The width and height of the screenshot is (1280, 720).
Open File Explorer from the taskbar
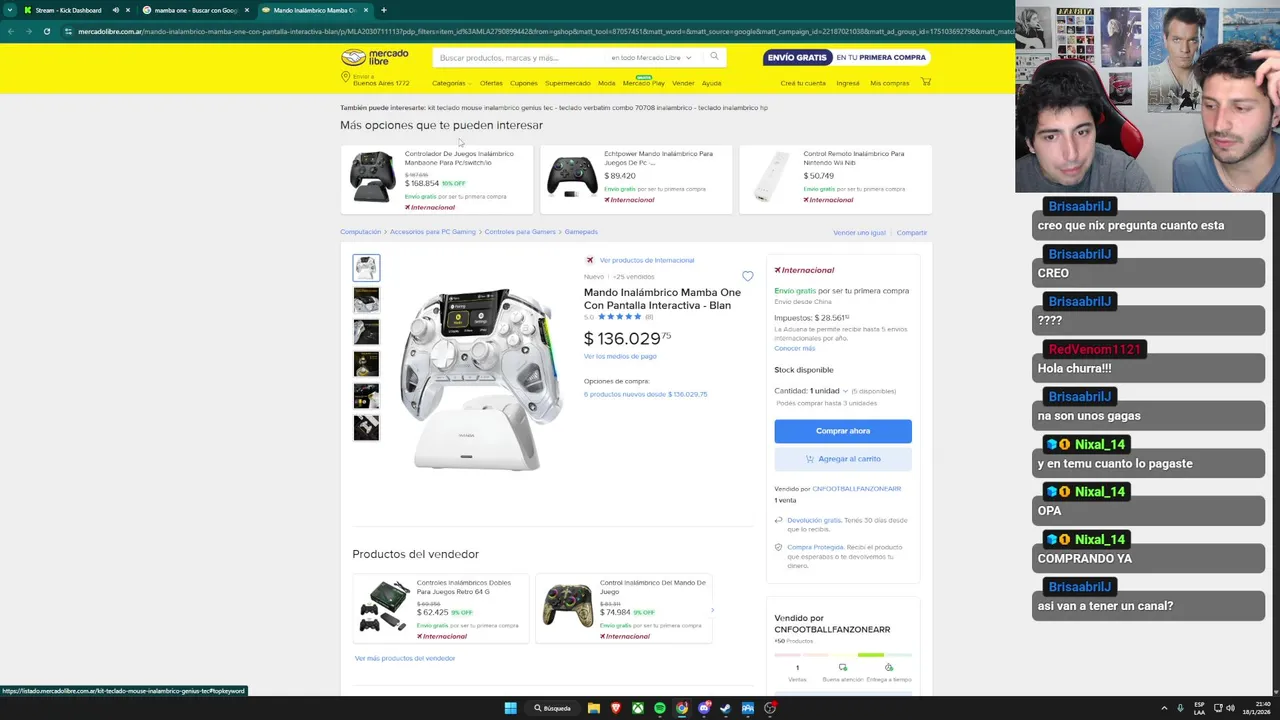pos(594,708)
